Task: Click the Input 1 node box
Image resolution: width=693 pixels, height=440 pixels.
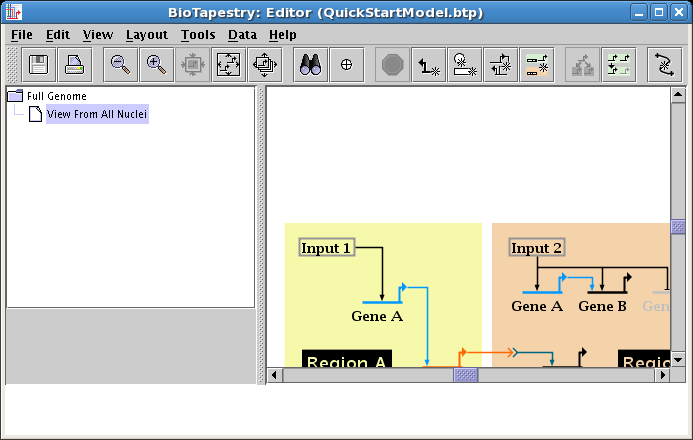Action: [327, 248]
